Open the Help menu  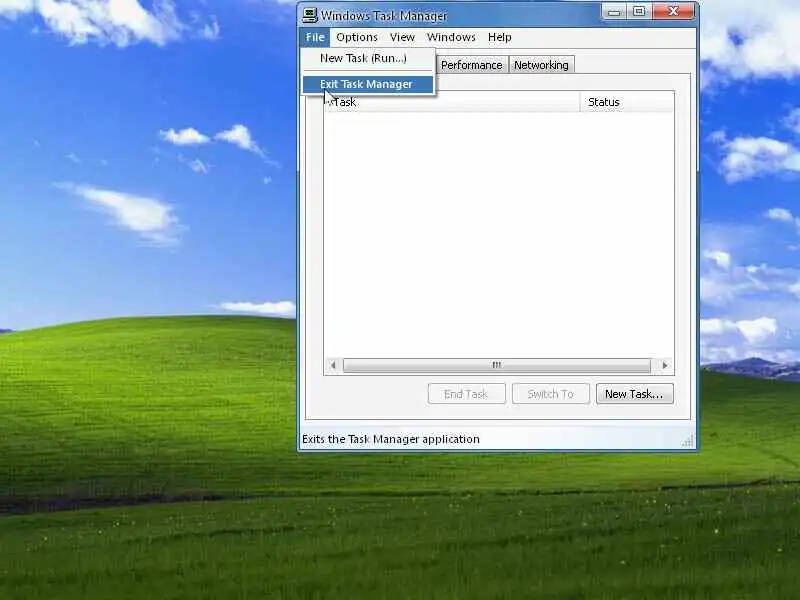tap(499, 37)
